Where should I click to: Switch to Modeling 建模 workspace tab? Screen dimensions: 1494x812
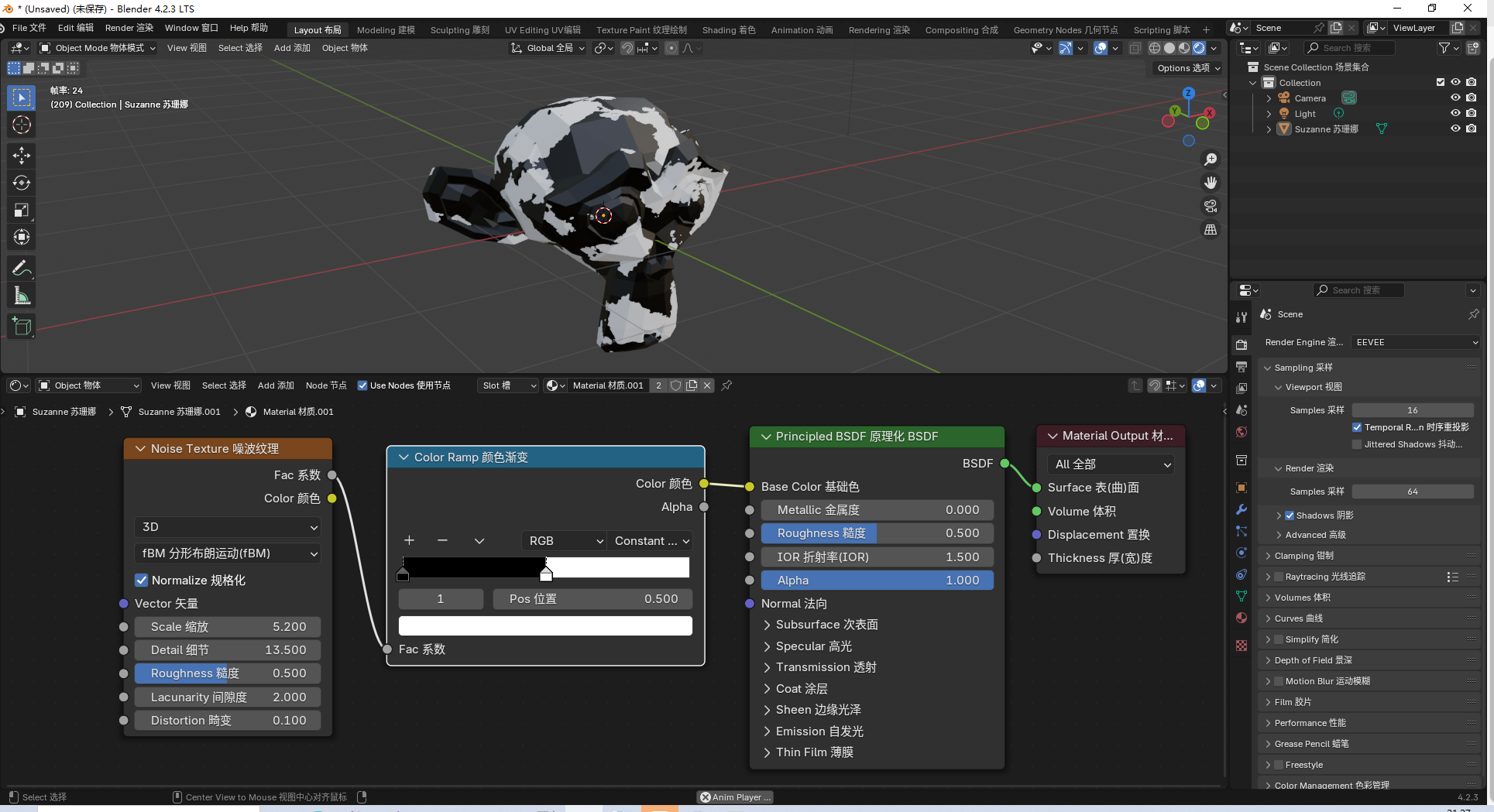386,30
